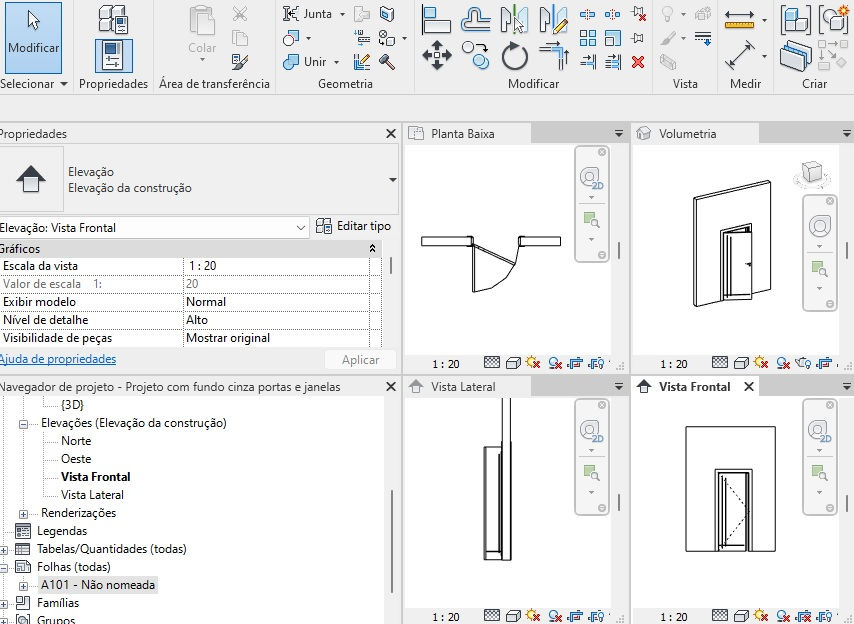Screen dimensions: 854x624
Task: Select the Scale tool
Action: pos(613,38)
